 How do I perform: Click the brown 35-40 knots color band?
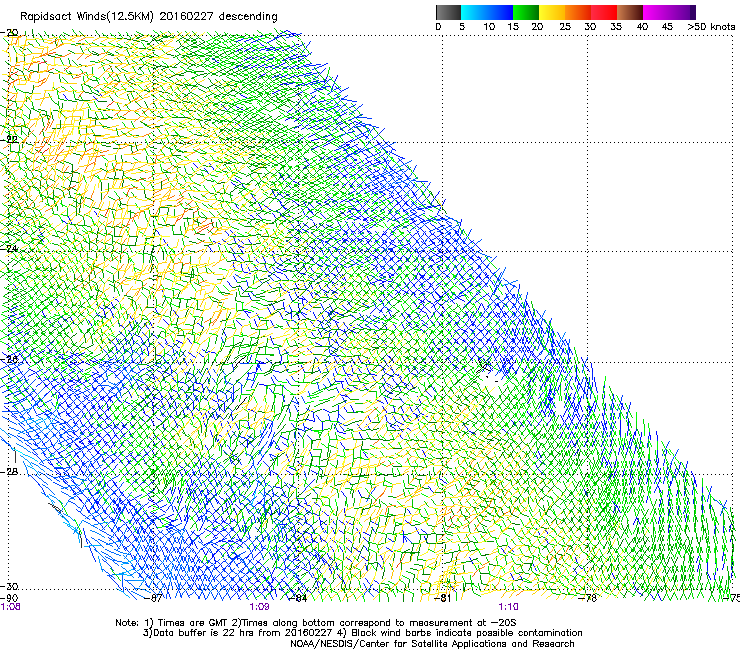[x=630, y=12]
